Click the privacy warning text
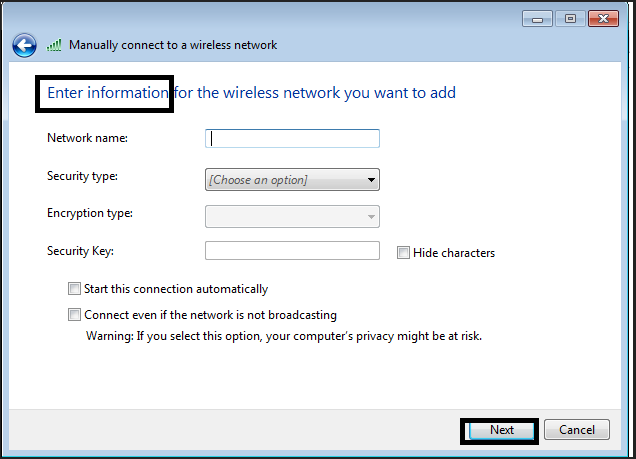The height and width of the screenshot is (459, 636). [x=284, y=336]
